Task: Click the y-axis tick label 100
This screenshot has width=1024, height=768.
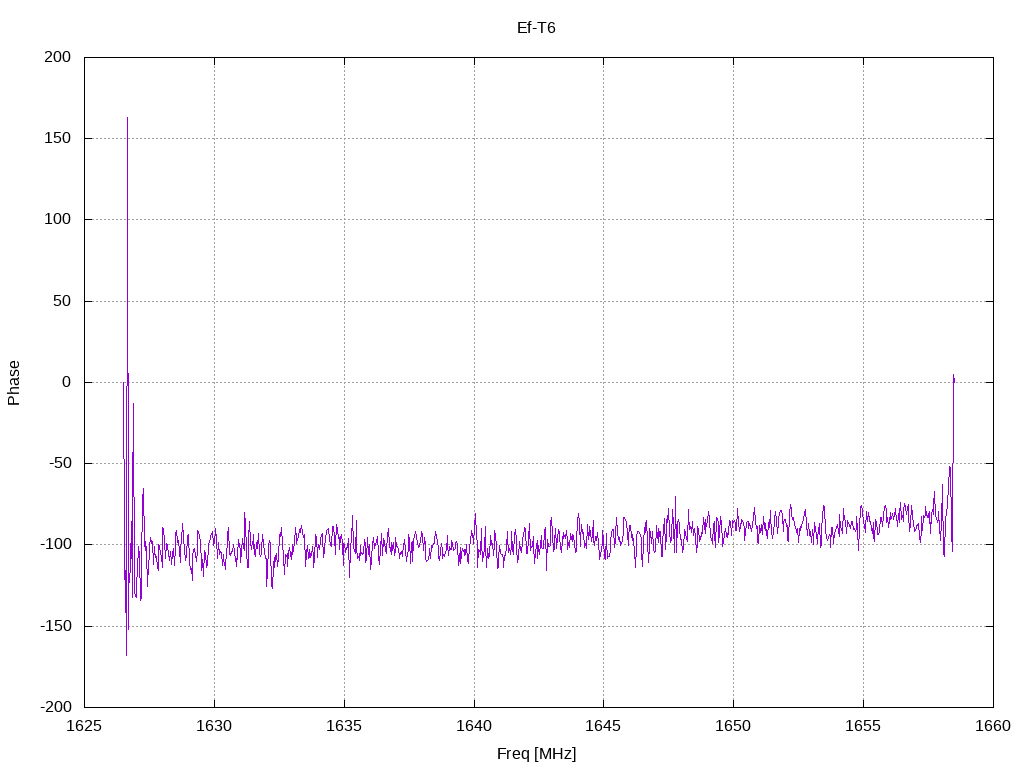Action: [x=57, y=219]
